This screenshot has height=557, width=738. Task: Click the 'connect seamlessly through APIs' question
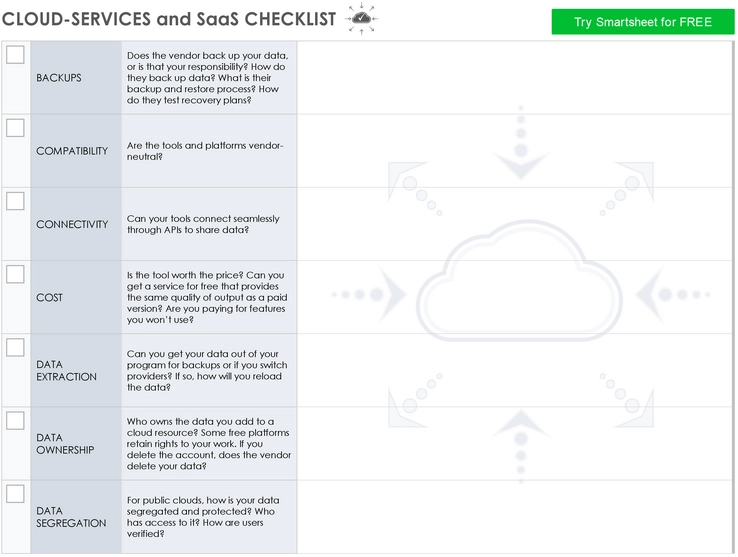pos(203,224)
